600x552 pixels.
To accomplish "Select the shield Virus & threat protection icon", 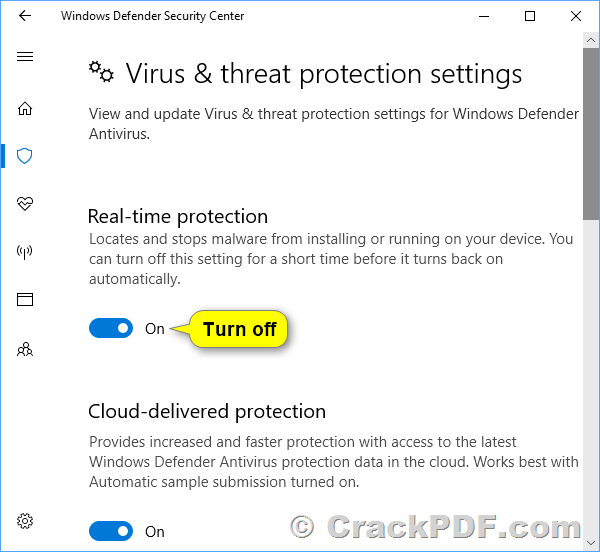I will (24, 156).
